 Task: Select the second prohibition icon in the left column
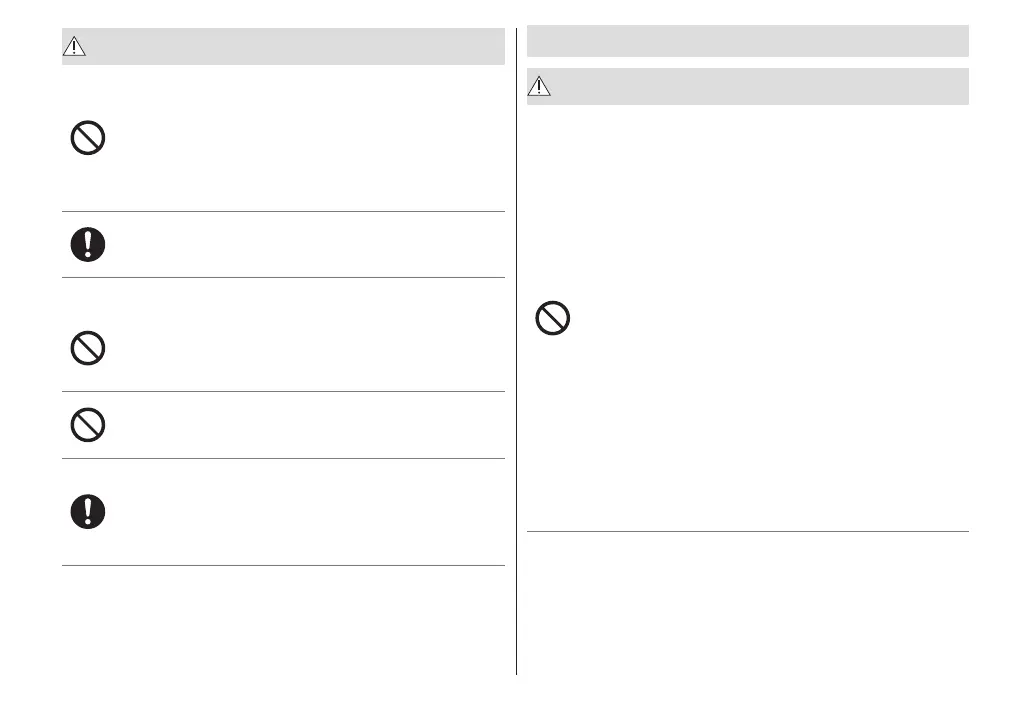coord(88,348)
